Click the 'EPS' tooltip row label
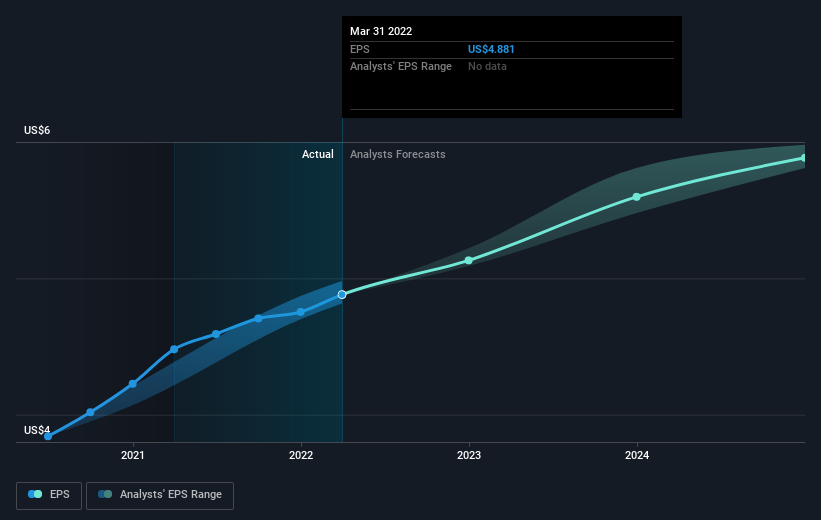821x520 pixels. 360,49
